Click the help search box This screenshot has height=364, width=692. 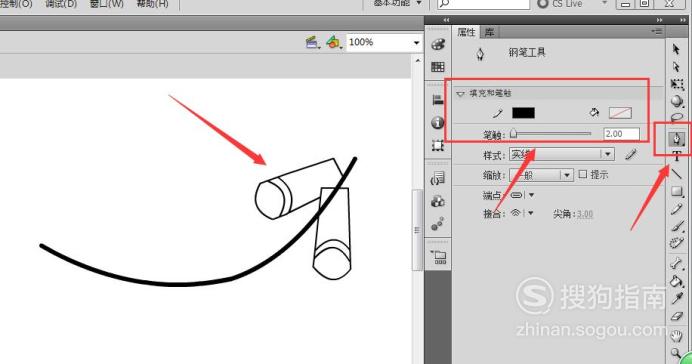484,4
